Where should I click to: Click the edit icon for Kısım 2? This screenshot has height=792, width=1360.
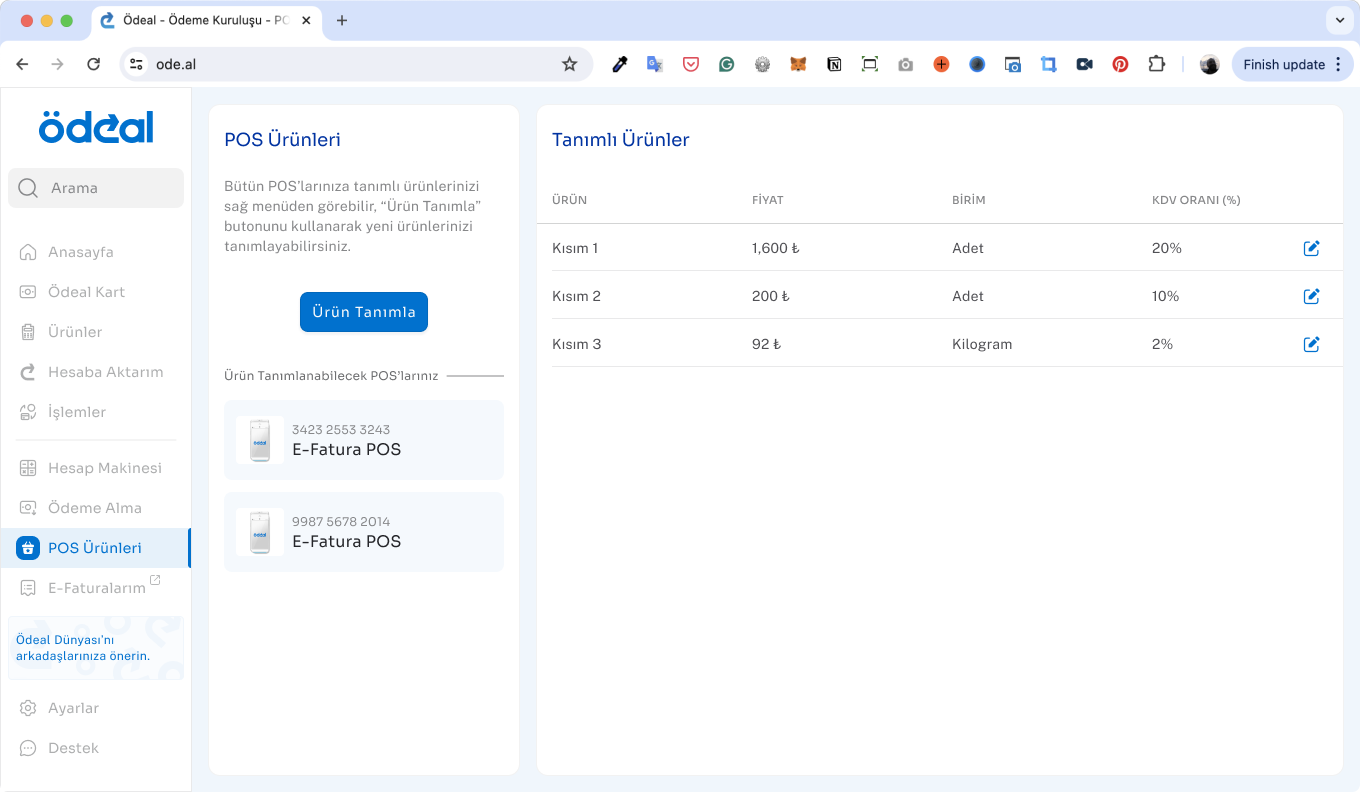tap(1311, 296)
